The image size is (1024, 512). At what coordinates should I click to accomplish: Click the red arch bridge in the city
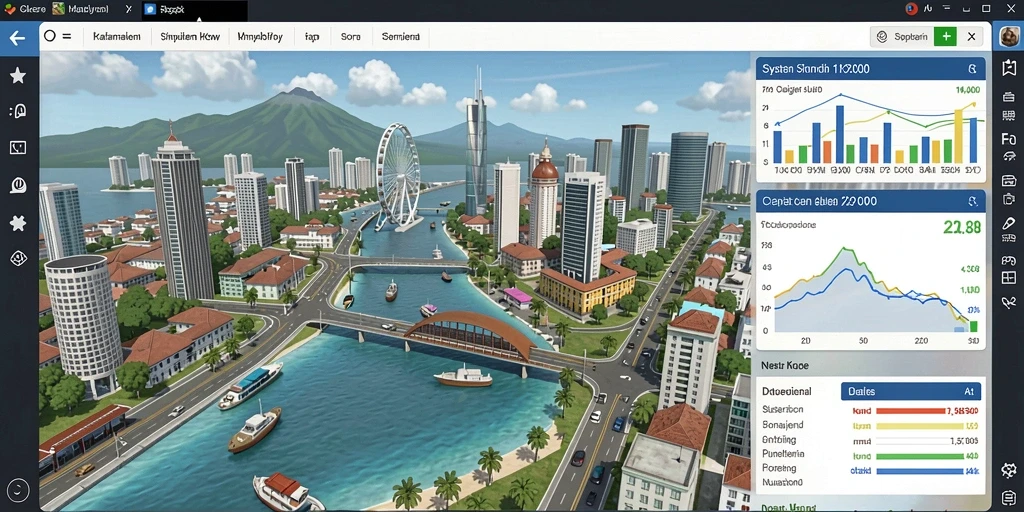click(x=470, y=335)
